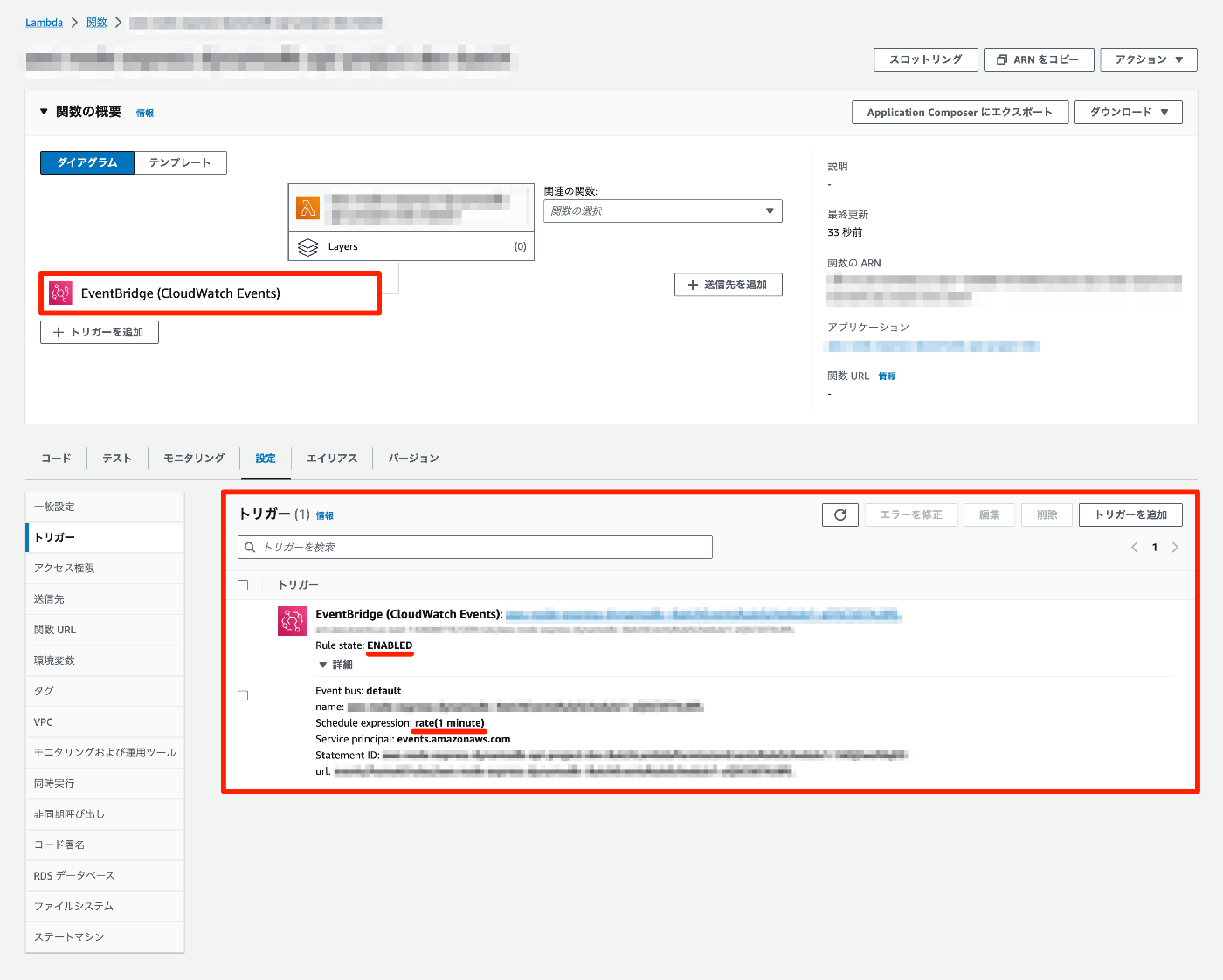The image size is (1223, 980).
Task: Open the 関数 breadcrumb link
Action: click(97, 23)
